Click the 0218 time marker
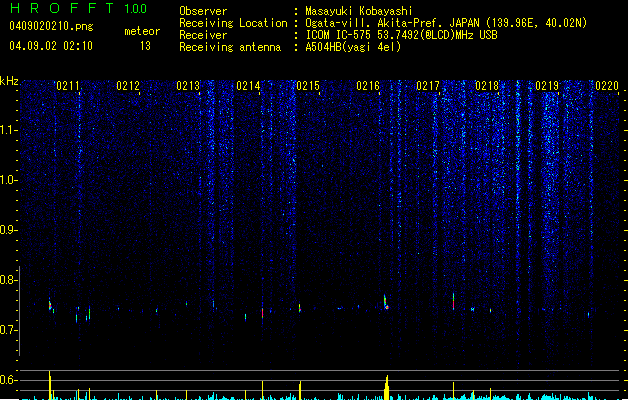 [487, 86]
